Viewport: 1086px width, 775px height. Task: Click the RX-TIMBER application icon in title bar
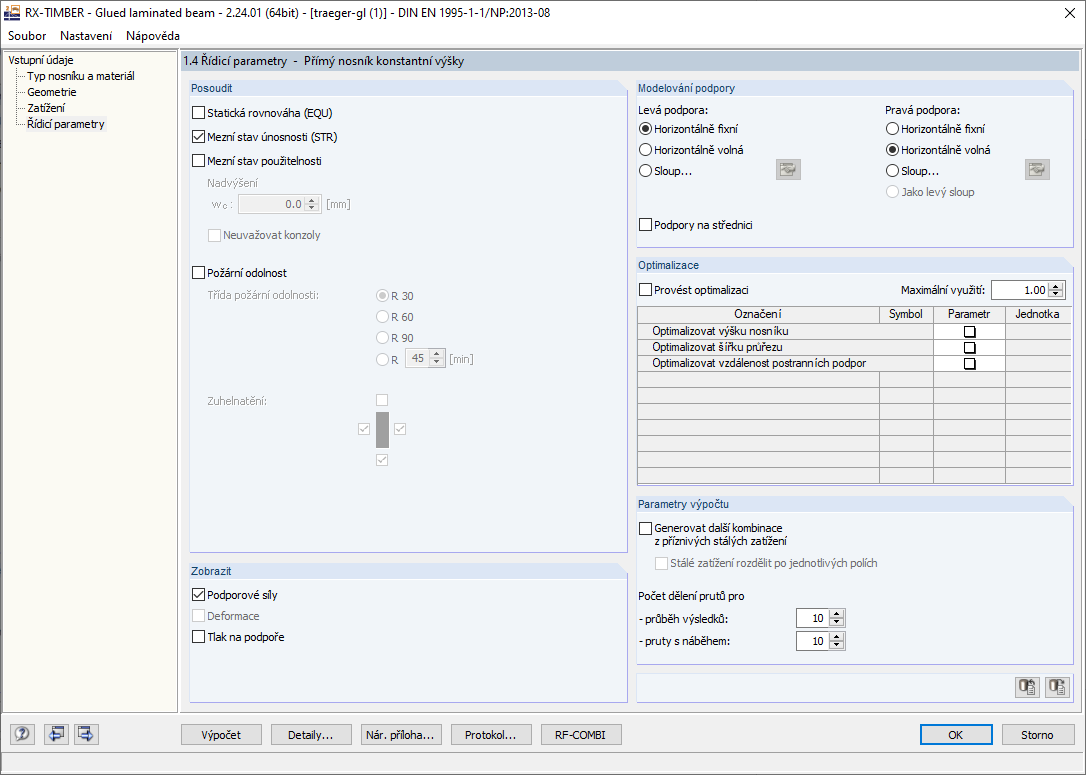(x=14, y=13)
